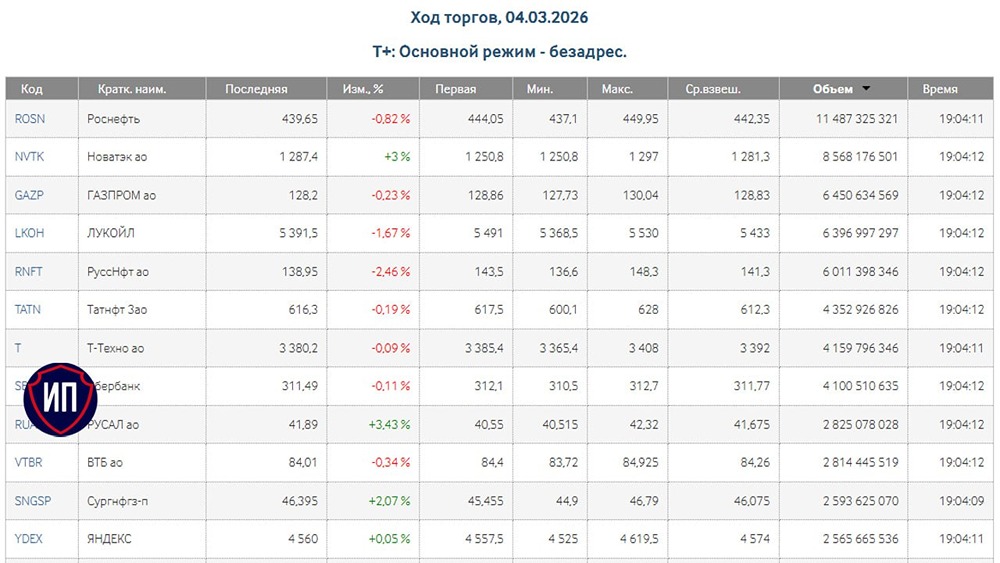Open the ROSN ticker link
The height and width of the screenshot is (563, 1000).
(x=30, y=119)
